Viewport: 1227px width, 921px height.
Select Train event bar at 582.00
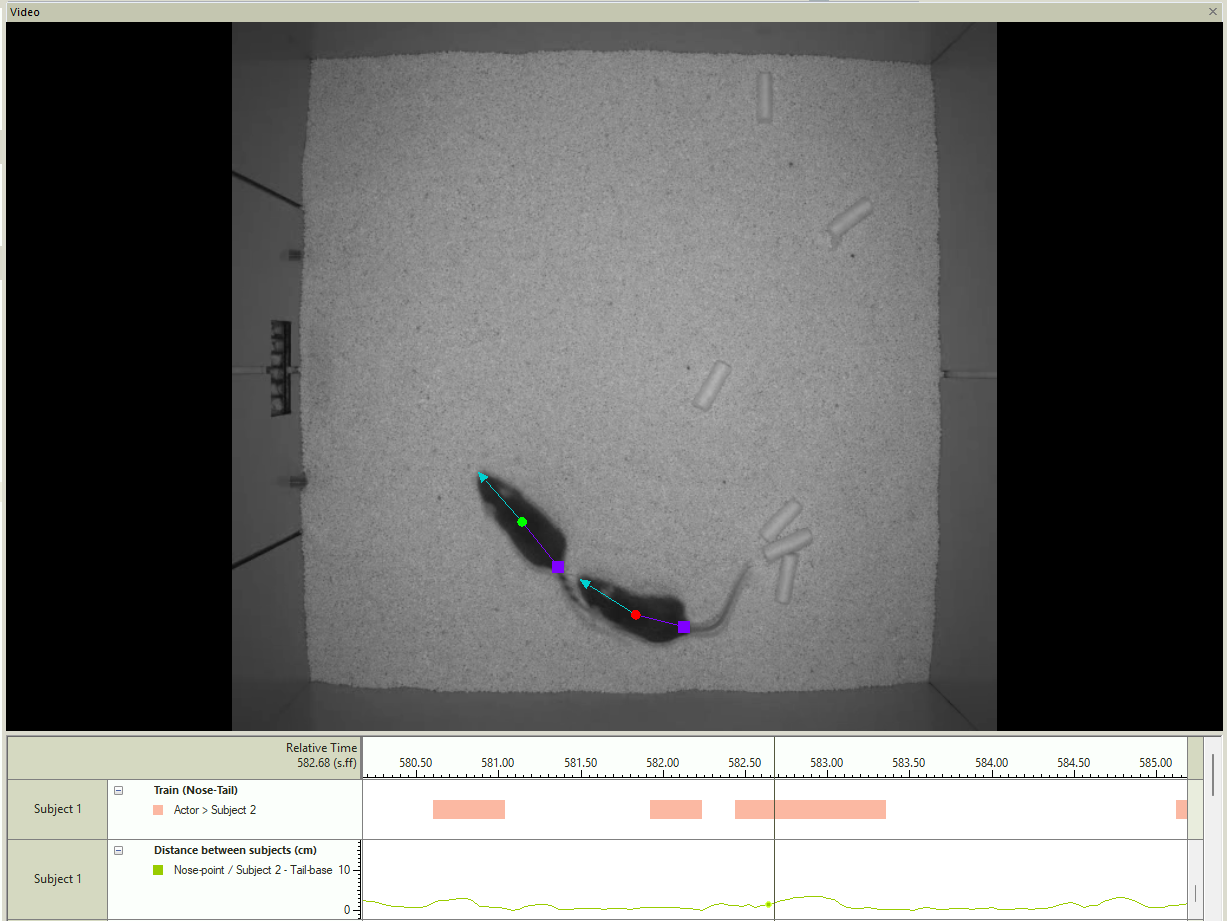tap(675, 809)
